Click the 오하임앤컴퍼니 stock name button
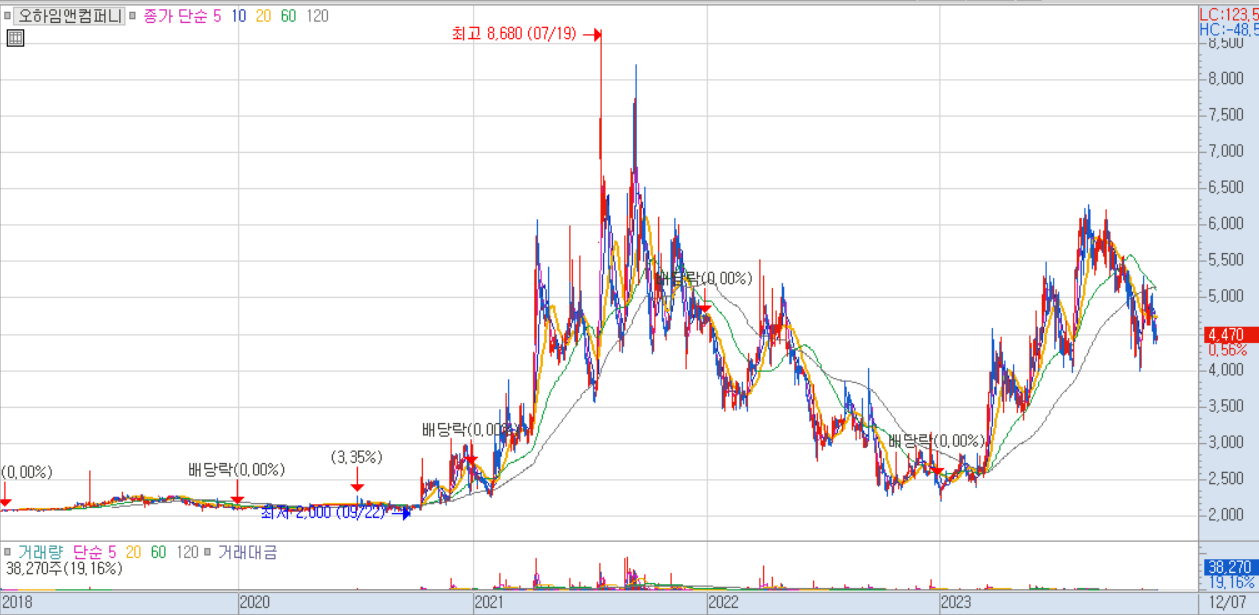Screen dimensions: 1259x615 pos(68,16)
